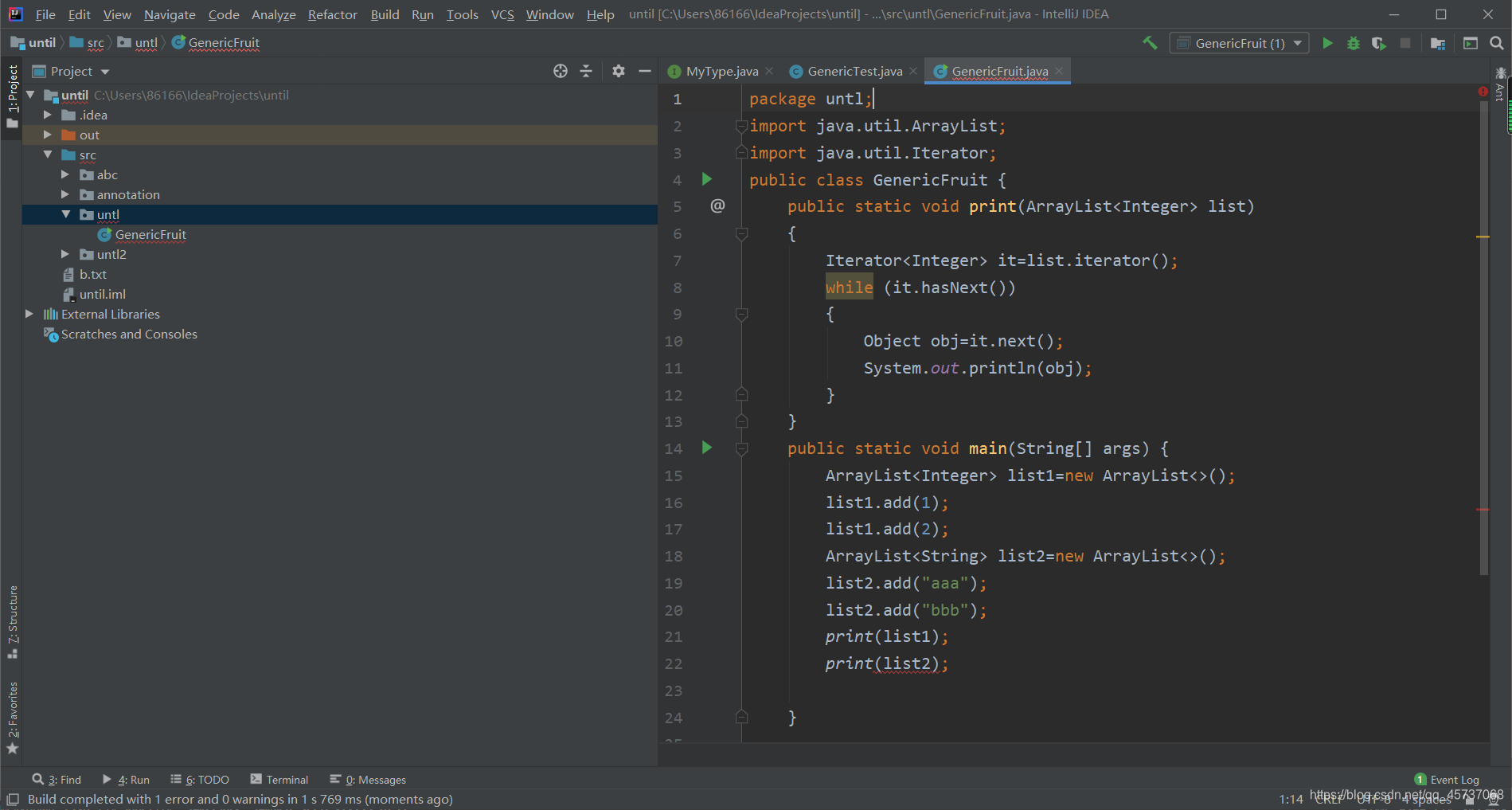This screenshot has height=810, width=1512.
Task: Open the Terminal tool window
Action: point(279,780)
